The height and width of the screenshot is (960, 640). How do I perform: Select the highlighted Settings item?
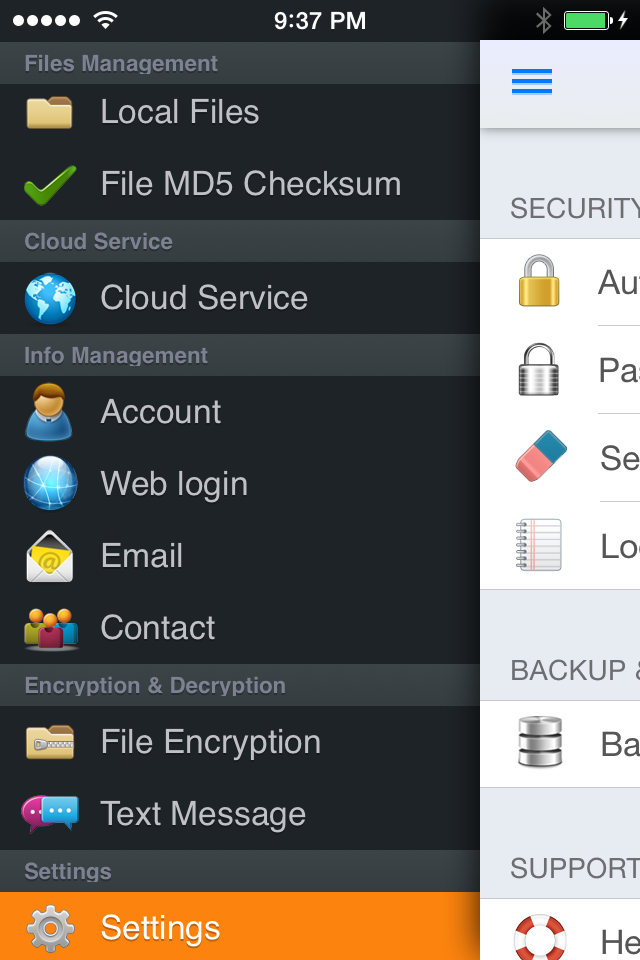click(160, 928)
